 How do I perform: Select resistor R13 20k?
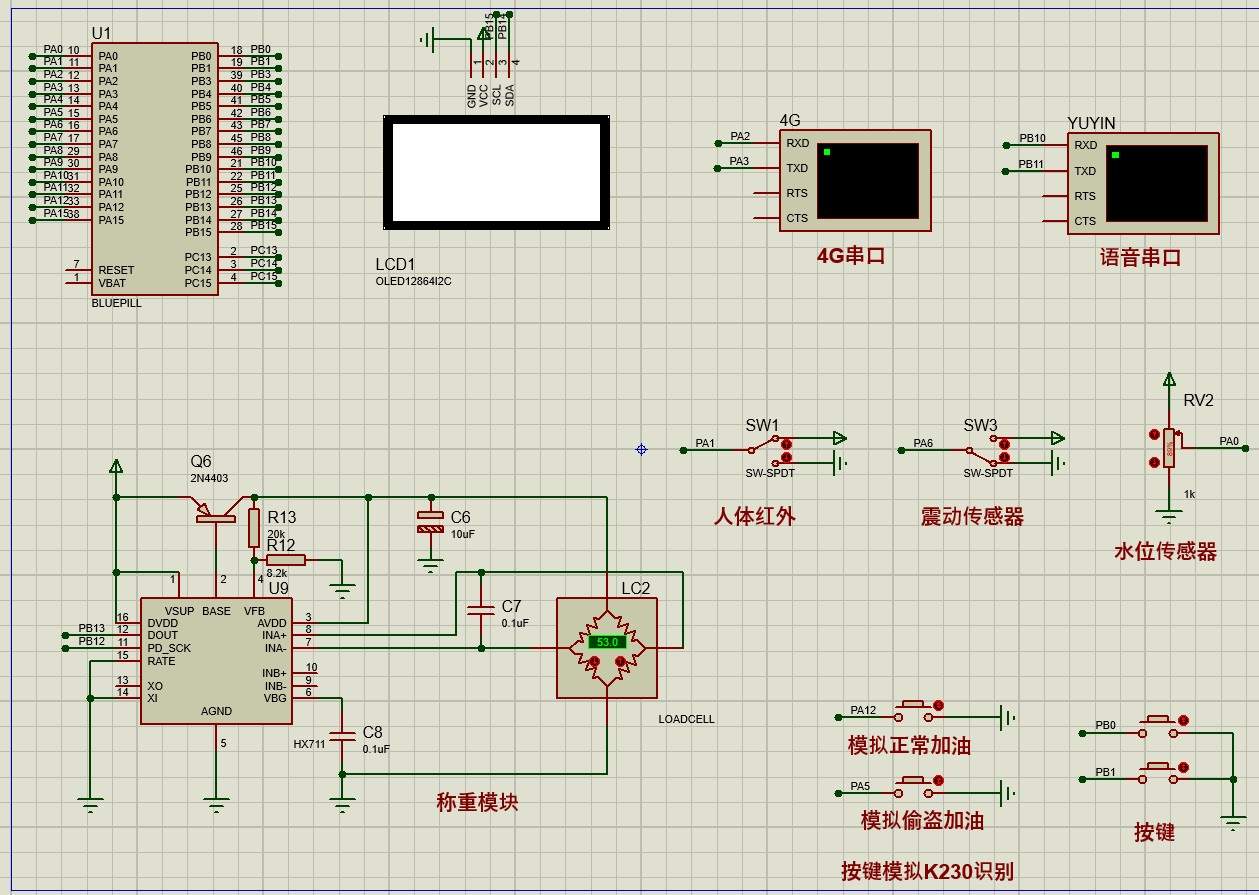[253, 526]
